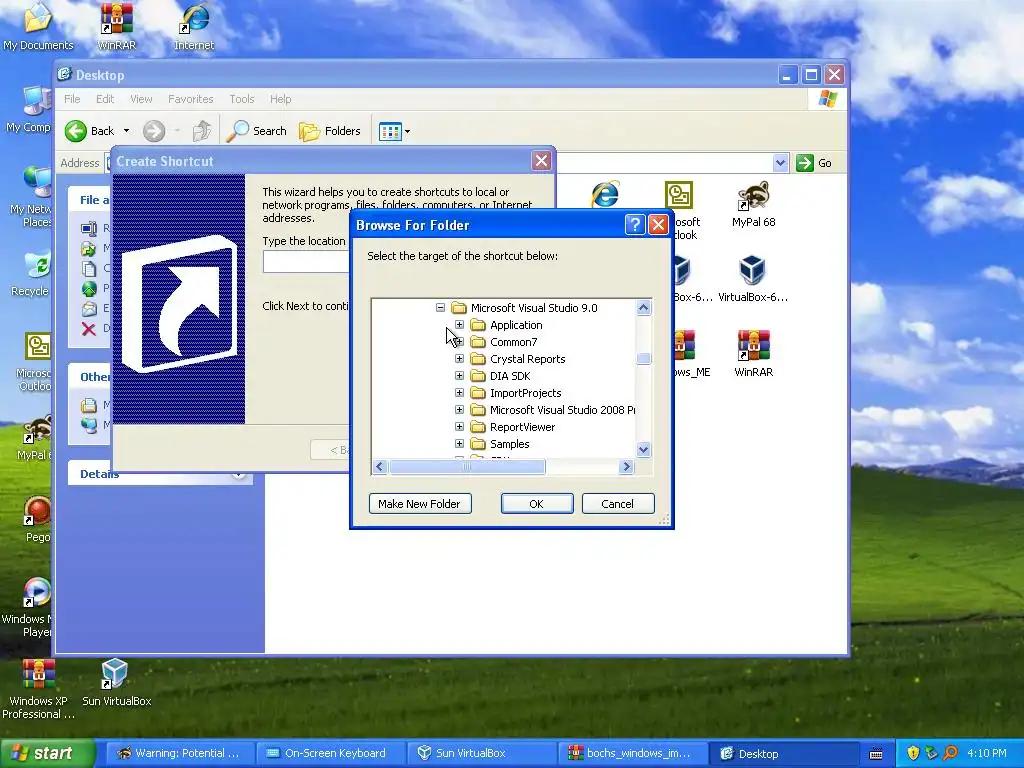Switch to Warning: Potential taskbar button
1024x768 pixels.
point(178,753)
